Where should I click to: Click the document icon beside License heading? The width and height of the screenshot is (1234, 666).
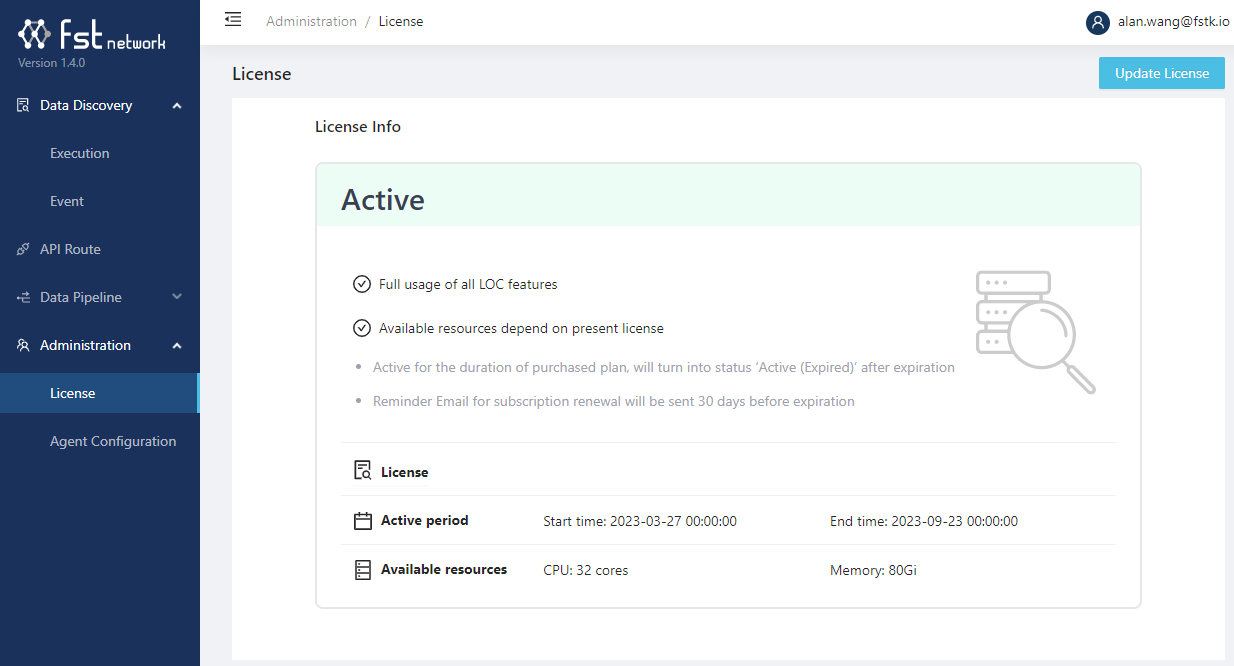pos(363,471)
